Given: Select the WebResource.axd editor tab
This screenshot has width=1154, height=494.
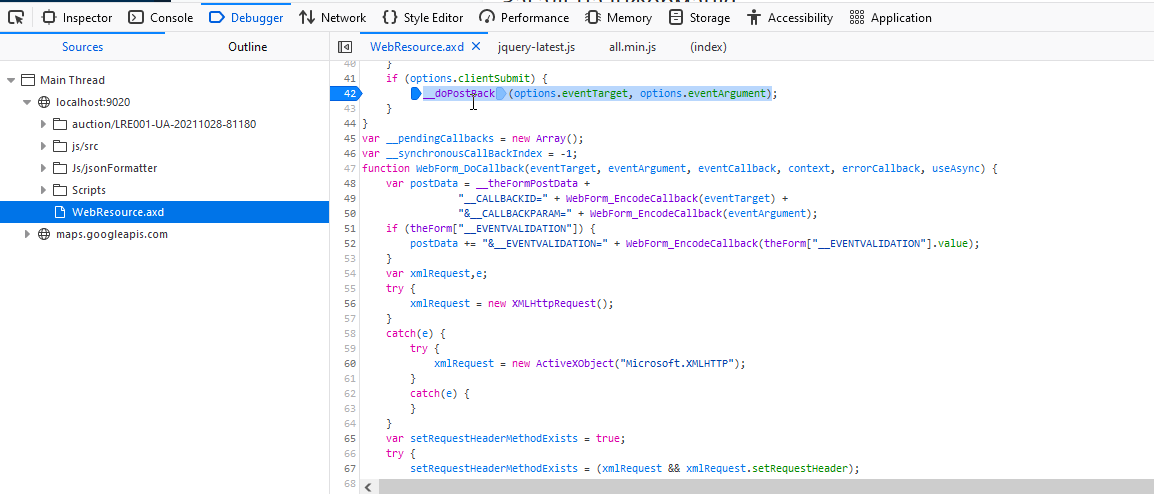Looking at the screenshot, I should [x=417, y=47].
